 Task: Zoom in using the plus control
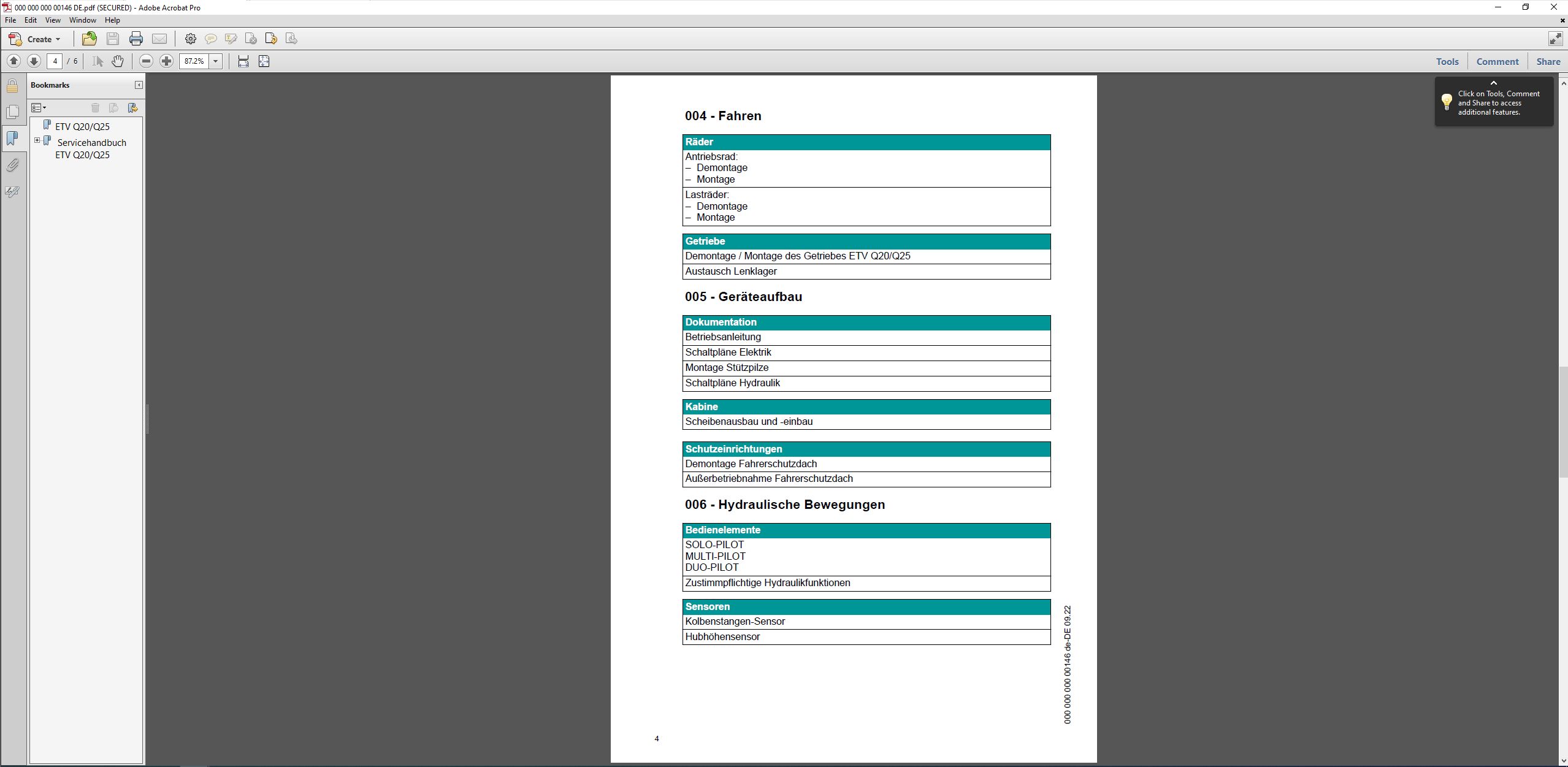click(166, 61)
